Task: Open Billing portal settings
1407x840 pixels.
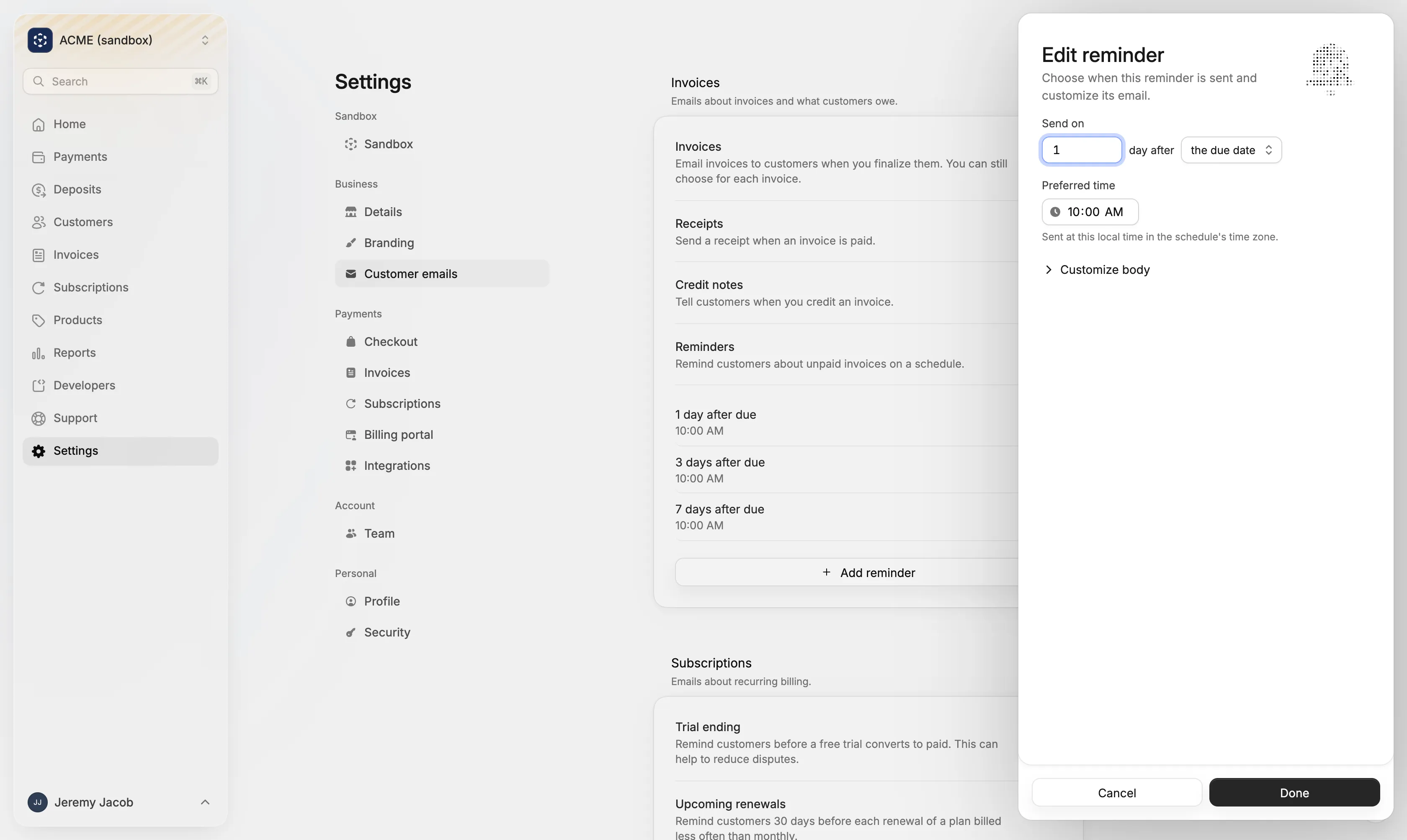Action: click(441, 435)
